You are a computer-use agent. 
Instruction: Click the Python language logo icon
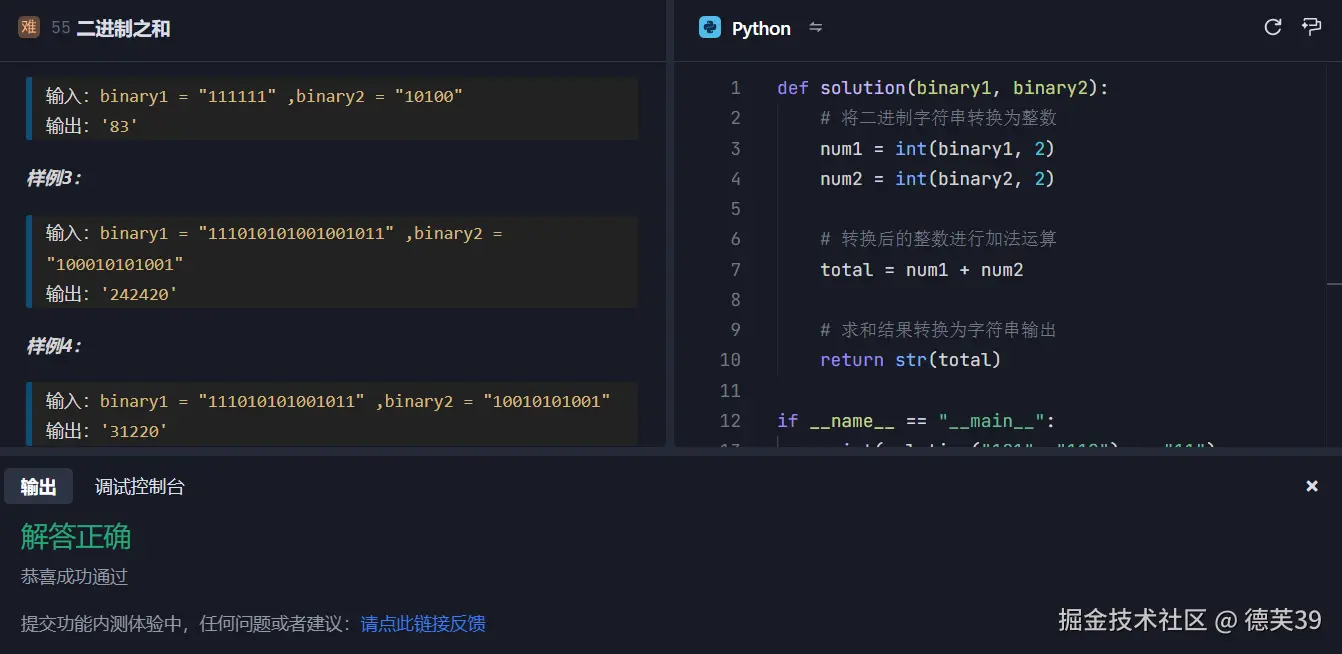[710, 28]
